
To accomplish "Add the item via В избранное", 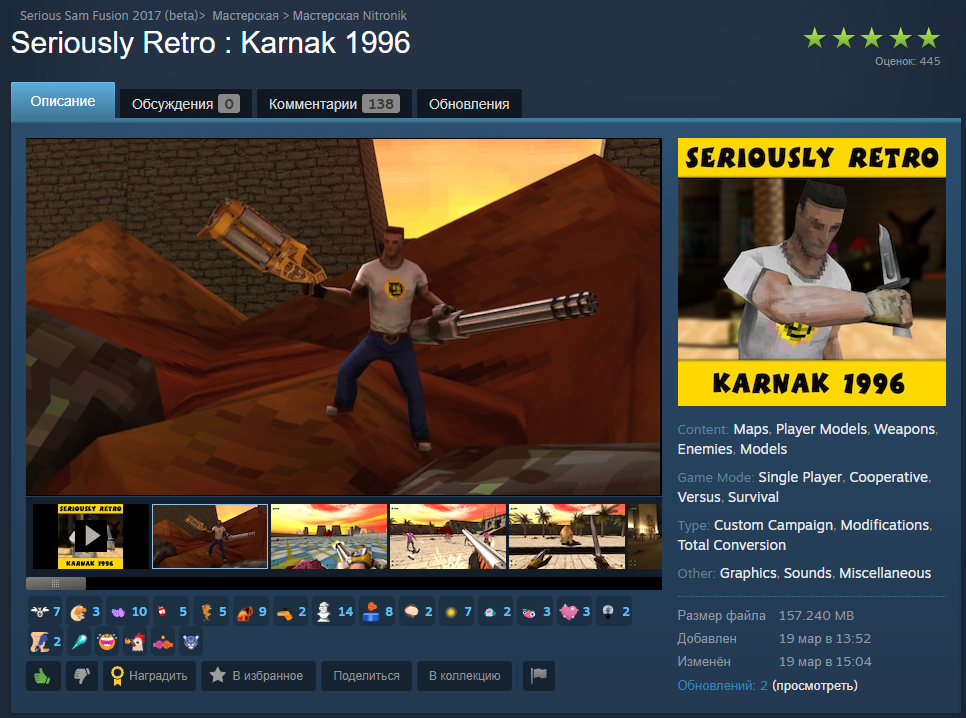I will (258, 676).
